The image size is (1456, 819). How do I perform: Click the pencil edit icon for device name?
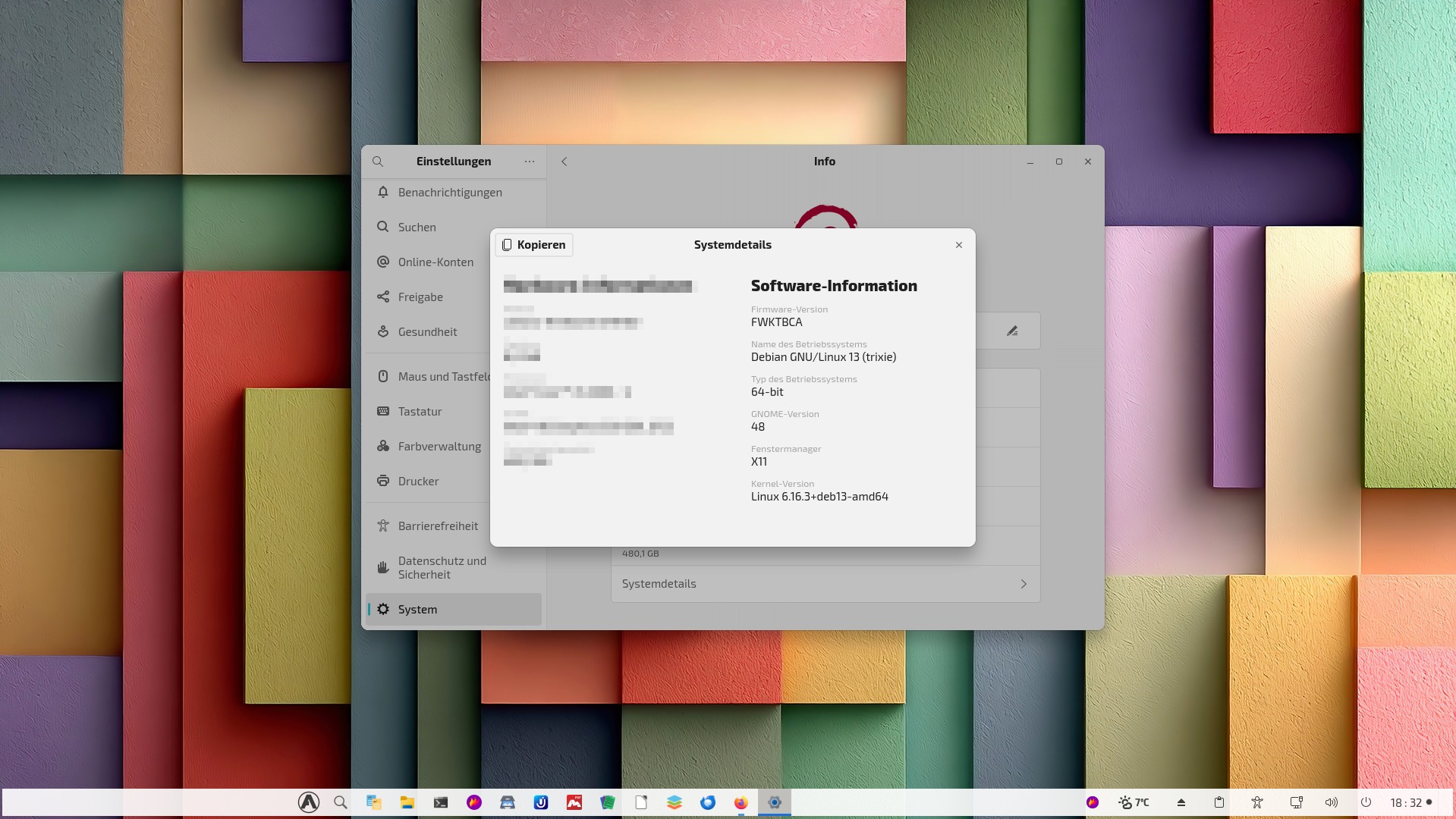[1012, 331]
